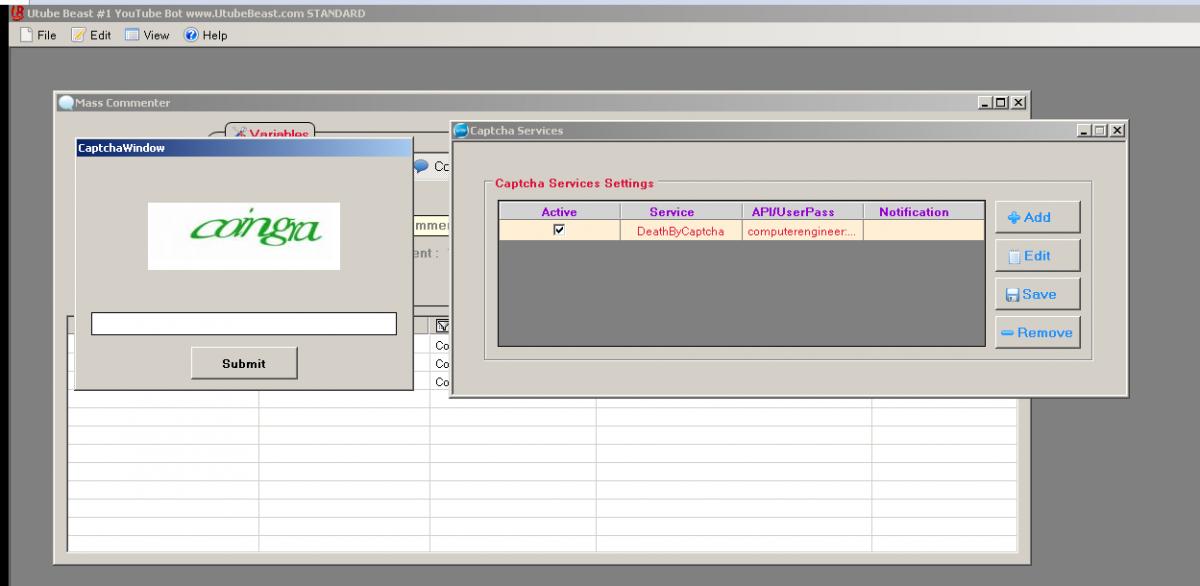Maximize the Mass Commenter window
Viewport: 1200px width, 586px height.
(1003, 103)
